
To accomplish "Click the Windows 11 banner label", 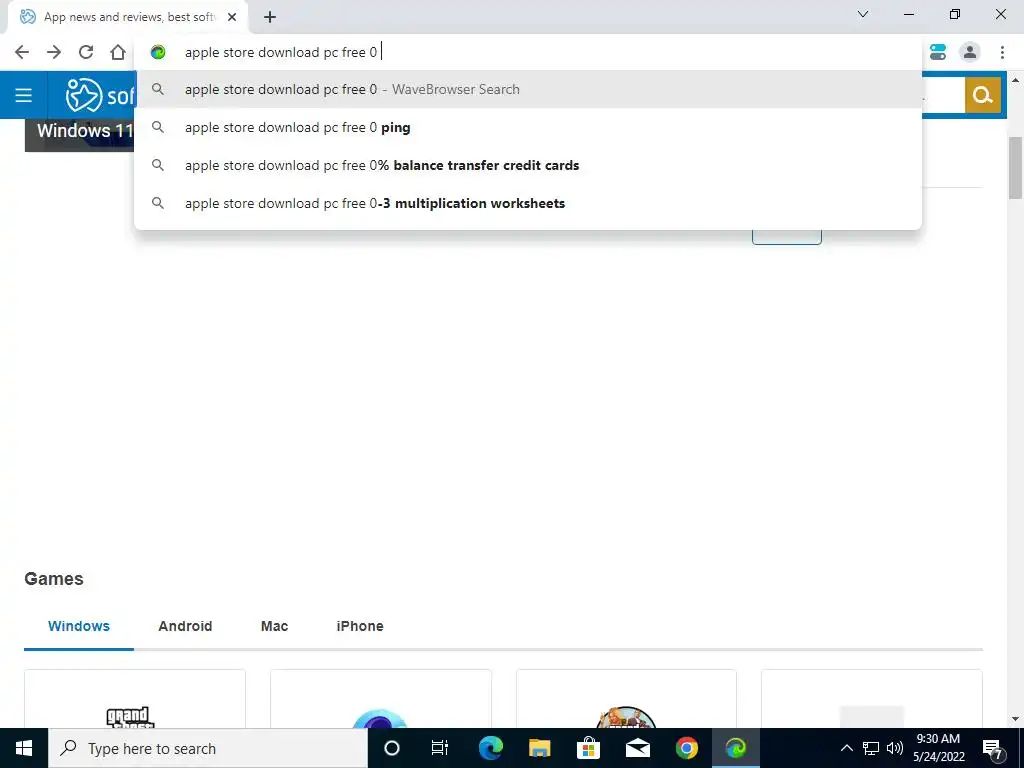I will (85, 131).
